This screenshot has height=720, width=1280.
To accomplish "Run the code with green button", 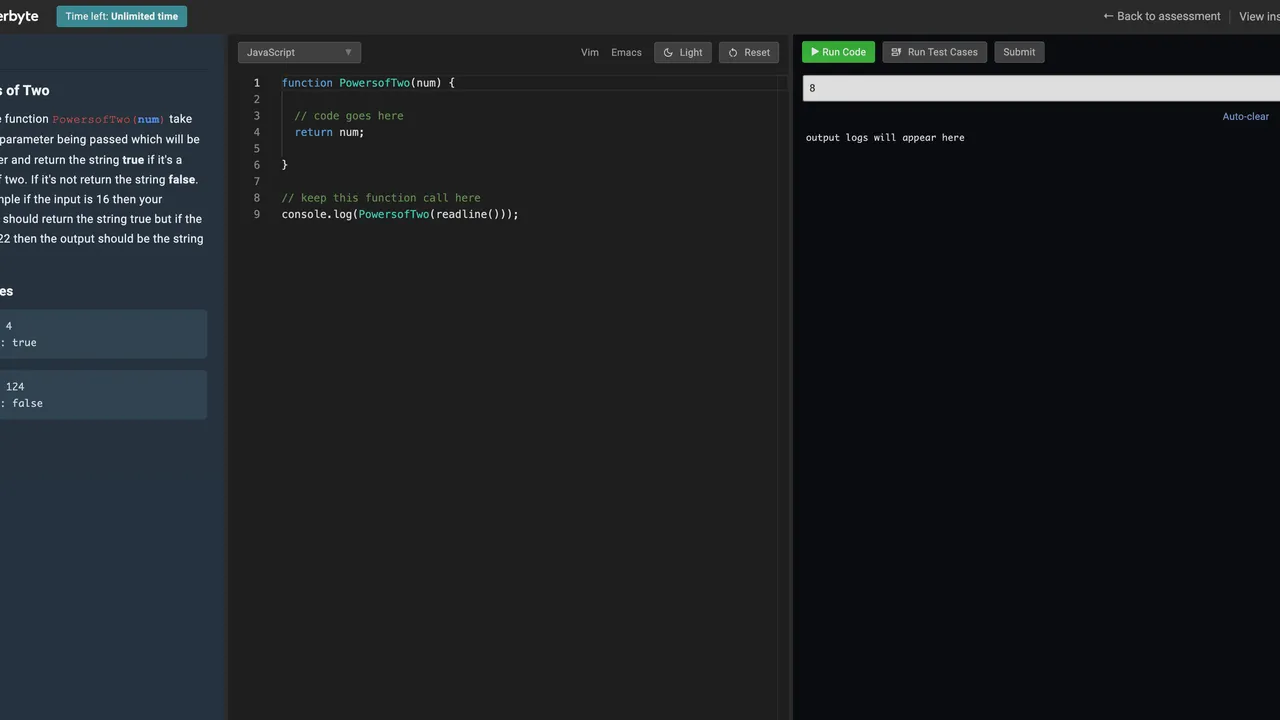I will [x=838, y=52].
